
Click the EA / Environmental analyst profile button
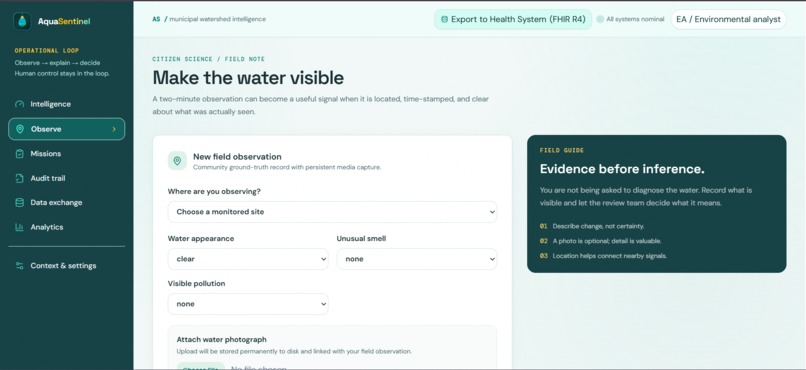click(x=728, y=20)
